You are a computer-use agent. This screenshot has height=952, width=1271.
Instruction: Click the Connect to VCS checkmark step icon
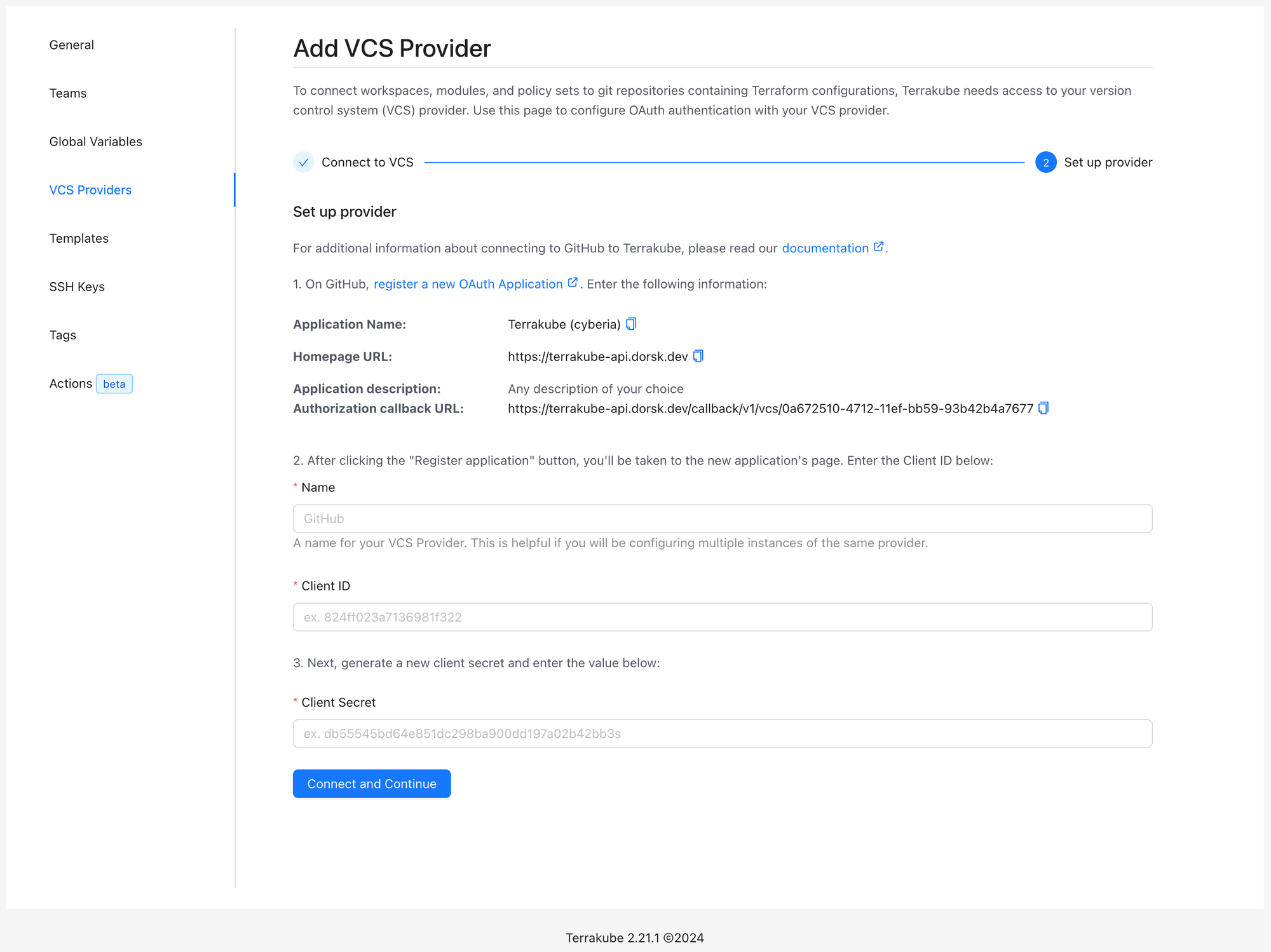pos(304,163)
